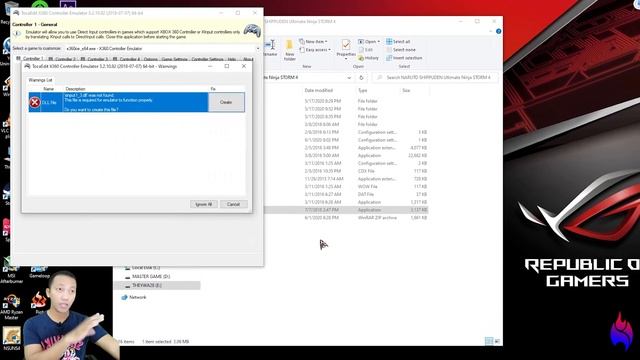Click the Search NARUTO SHIPPUDEN search field

pyautogui.click(x=436, y=77)
